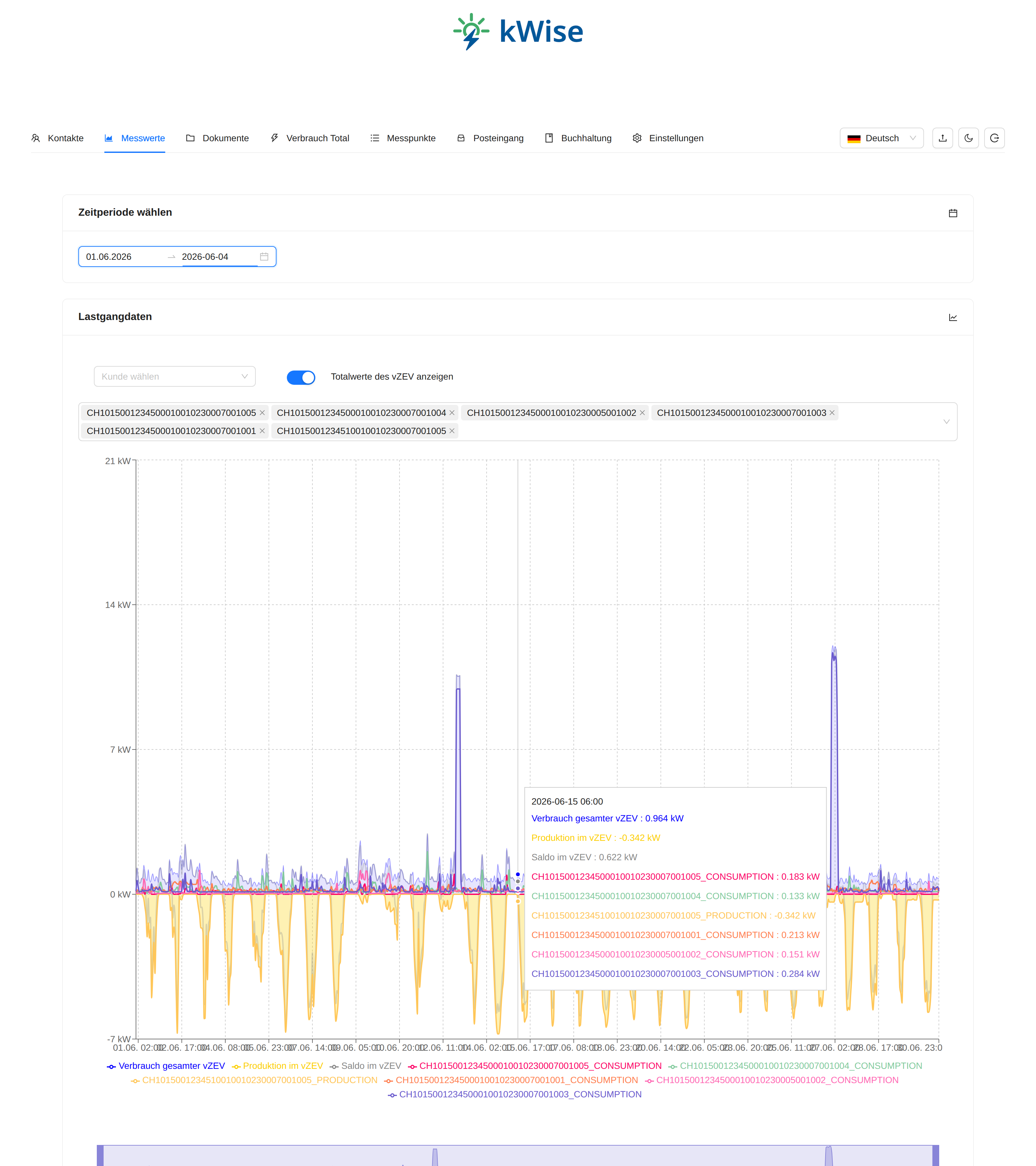Click the Messpunkte list icon
Image resolution: width=1036 pixels, height=1166 pixels.
click(x=375, y=138)
